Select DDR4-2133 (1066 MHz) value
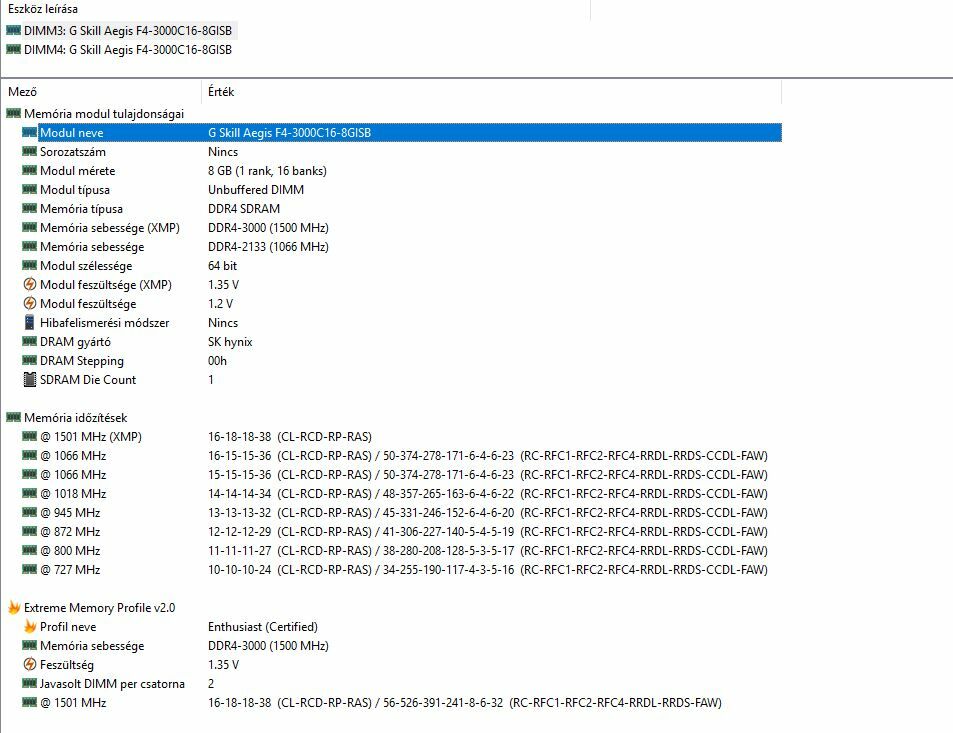Viewport: 953px width, 733px height. tap(268, 247)
